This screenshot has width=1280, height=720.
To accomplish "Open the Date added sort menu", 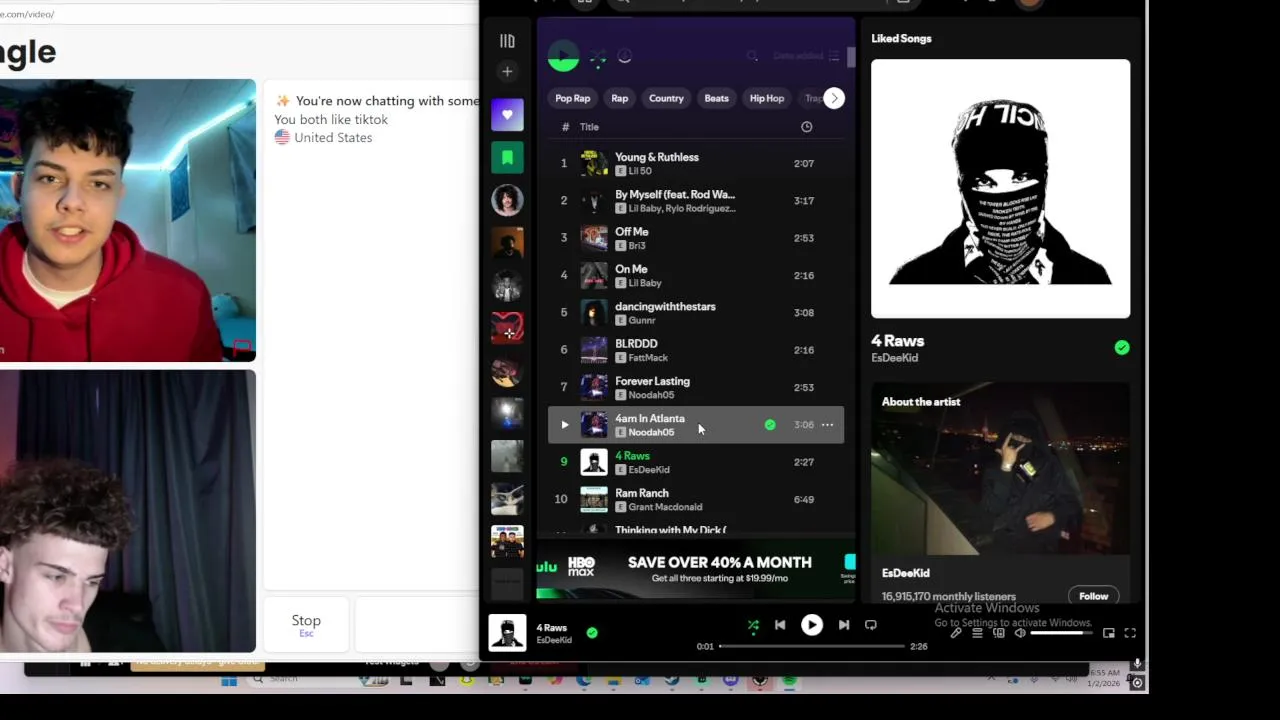I will (x=806, y=56).
